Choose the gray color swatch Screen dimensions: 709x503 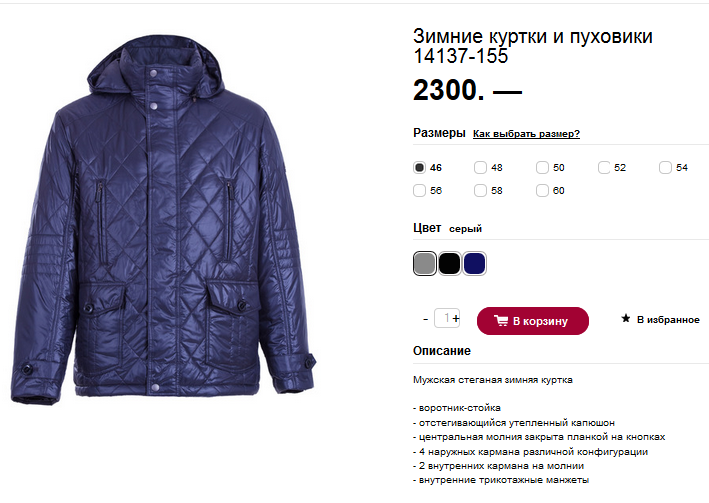[x=425, y=263]
